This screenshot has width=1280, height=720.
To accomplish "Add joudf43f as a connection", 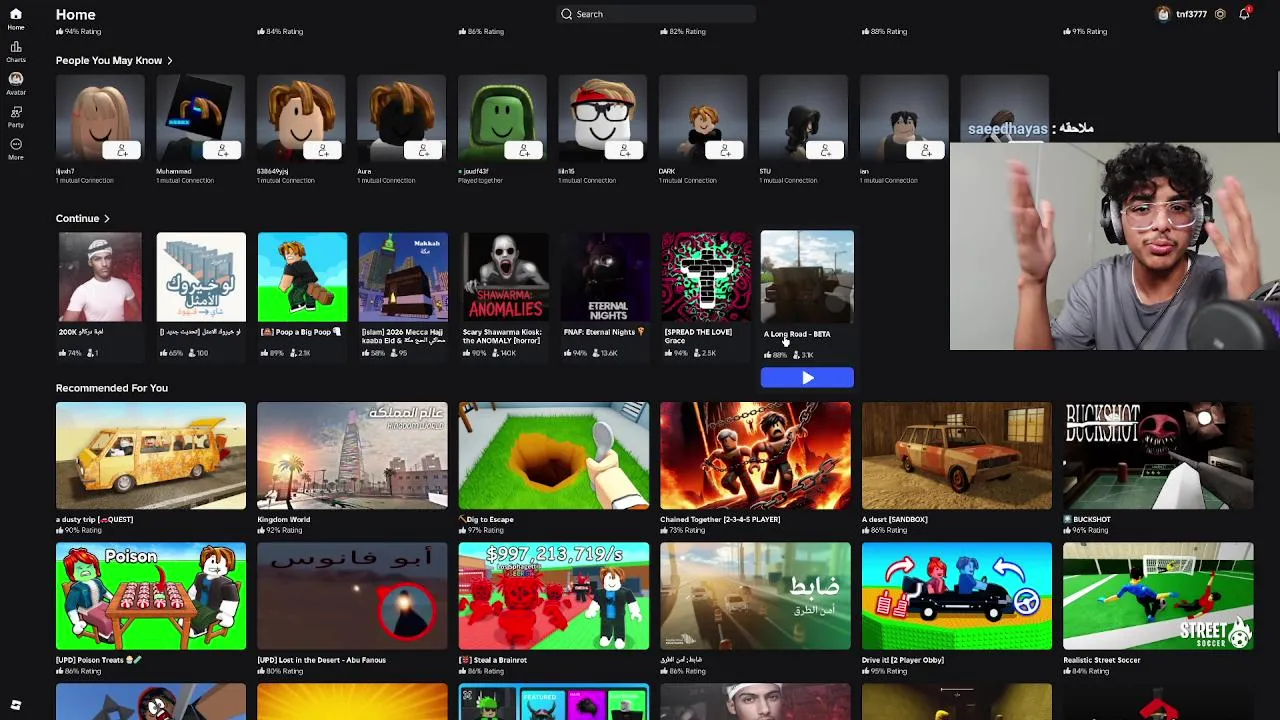I will (524, 150).
